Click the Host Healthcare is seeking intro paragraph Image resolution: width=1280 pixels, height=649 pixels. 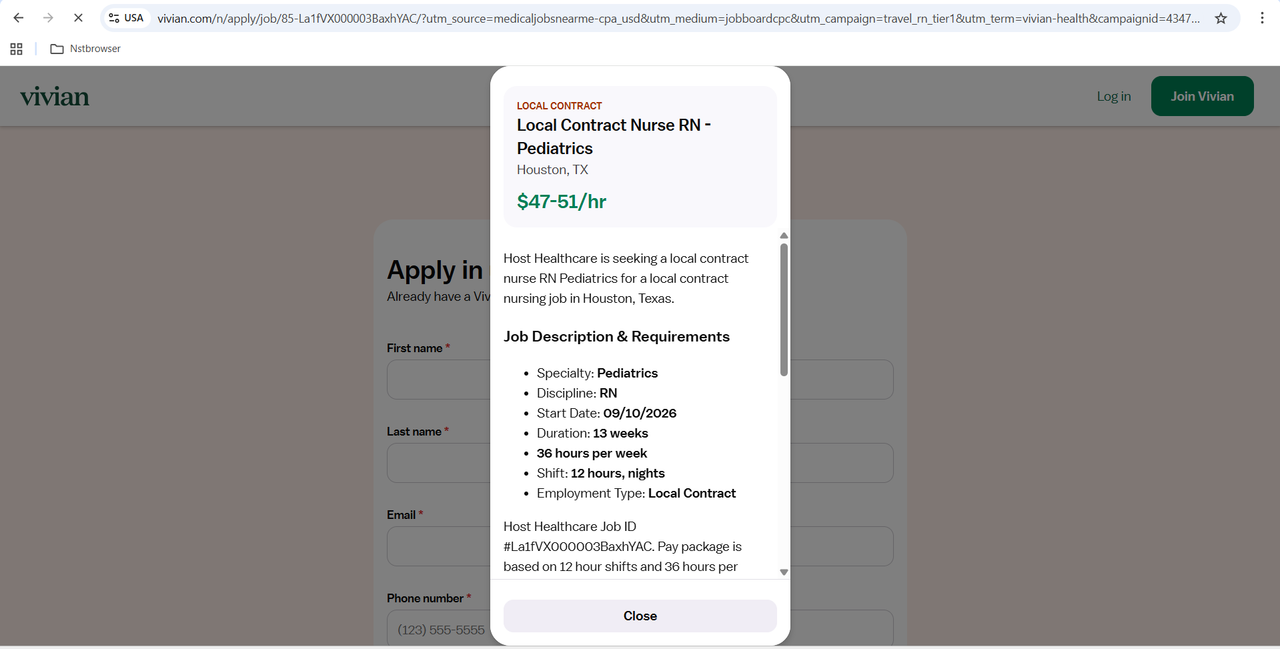[626, 278]
